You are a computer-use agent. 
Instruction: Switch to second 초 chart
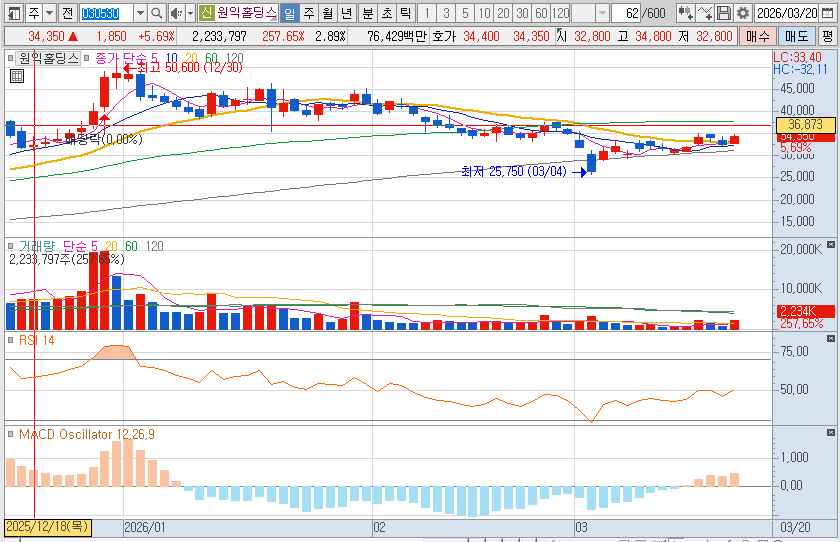pyautogui.click(x=387, y=13)
